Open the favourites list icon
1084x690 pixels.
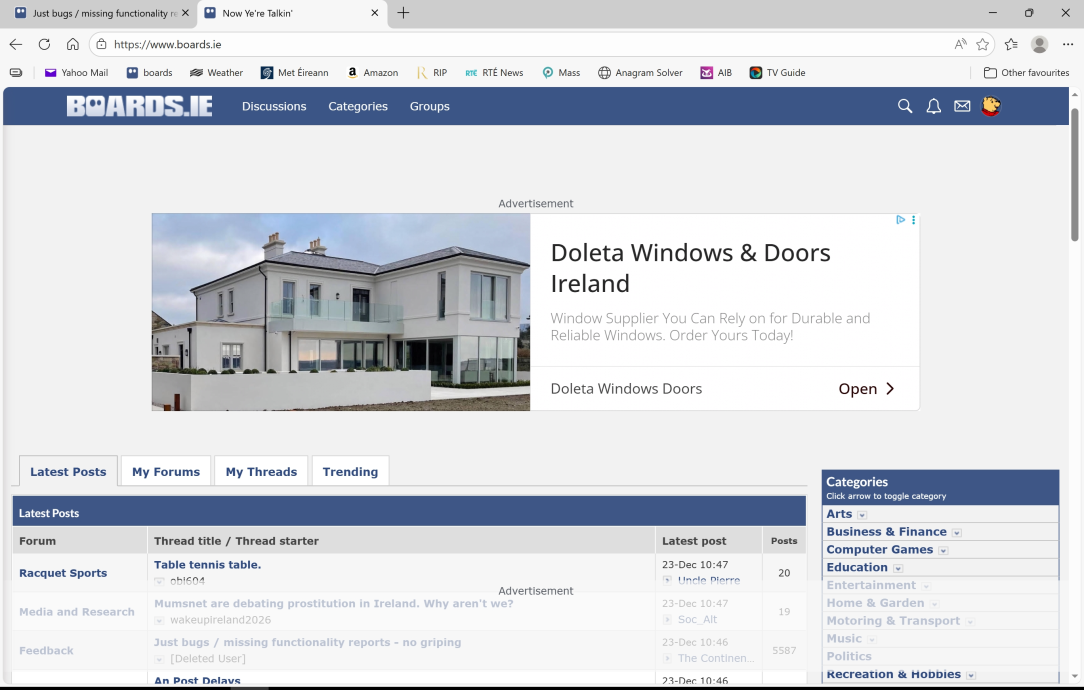(1011, 44)
